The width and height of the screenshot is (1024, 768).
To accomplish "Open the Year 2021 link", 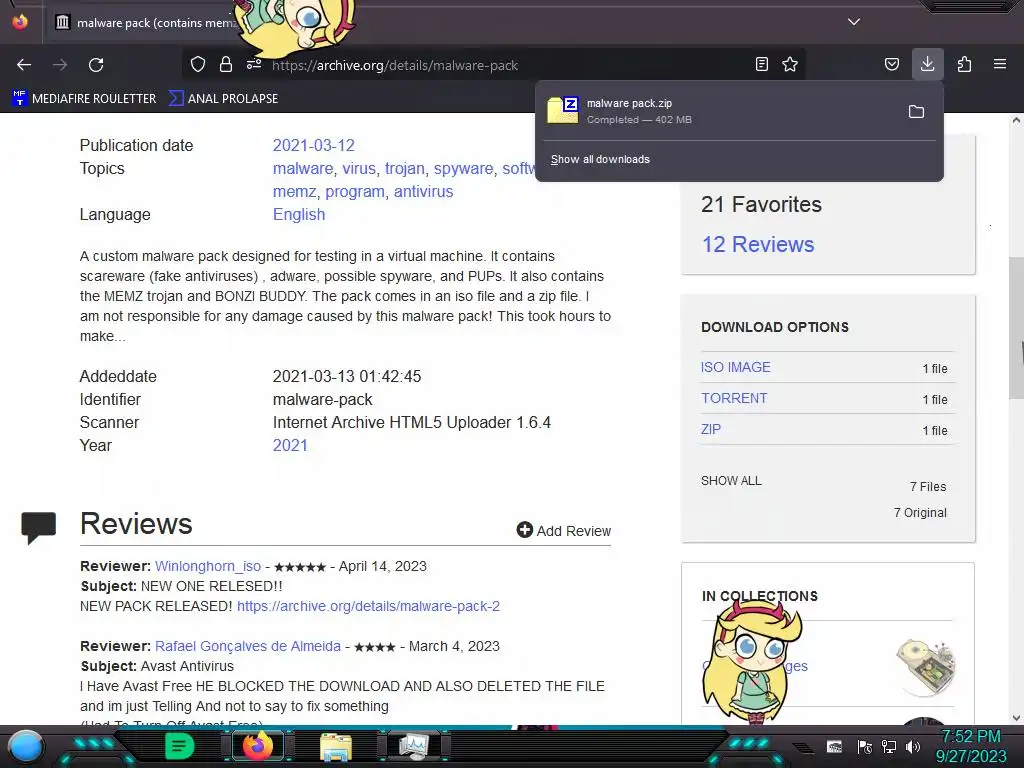I will click(290, 445).
